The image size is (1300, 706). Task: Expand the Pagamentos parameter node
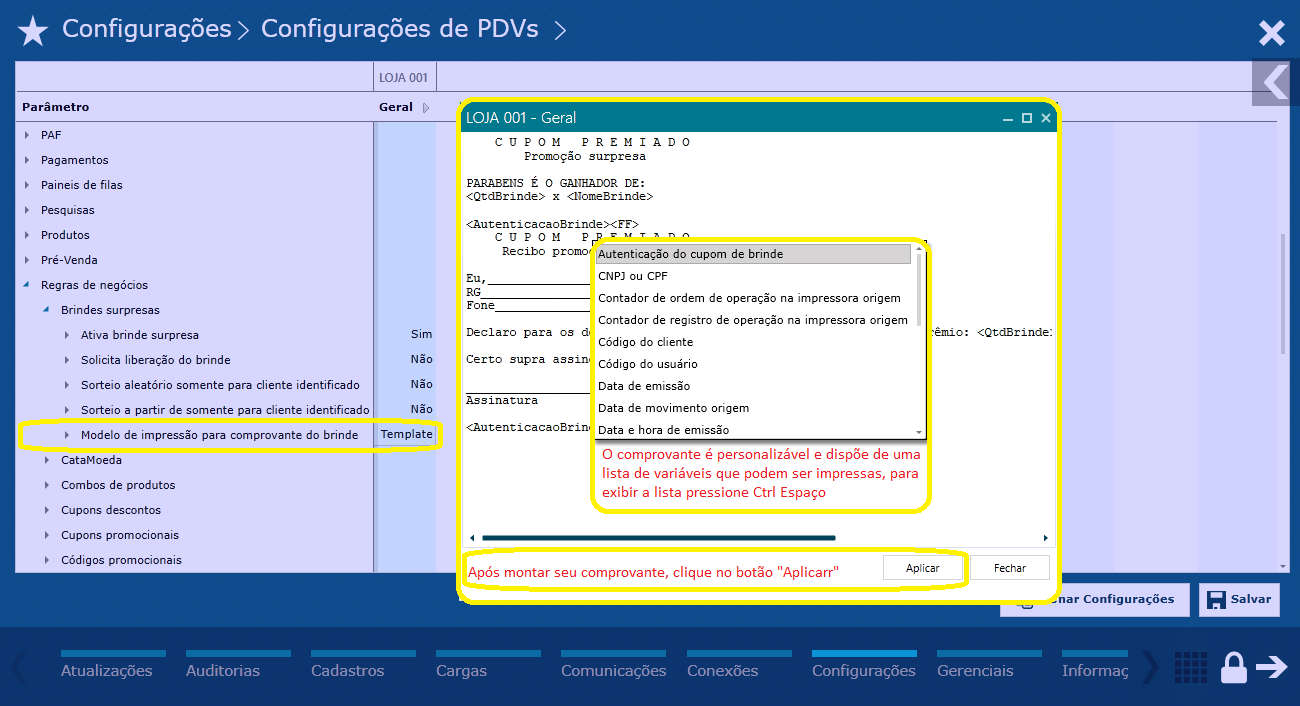tap(27, 160)
